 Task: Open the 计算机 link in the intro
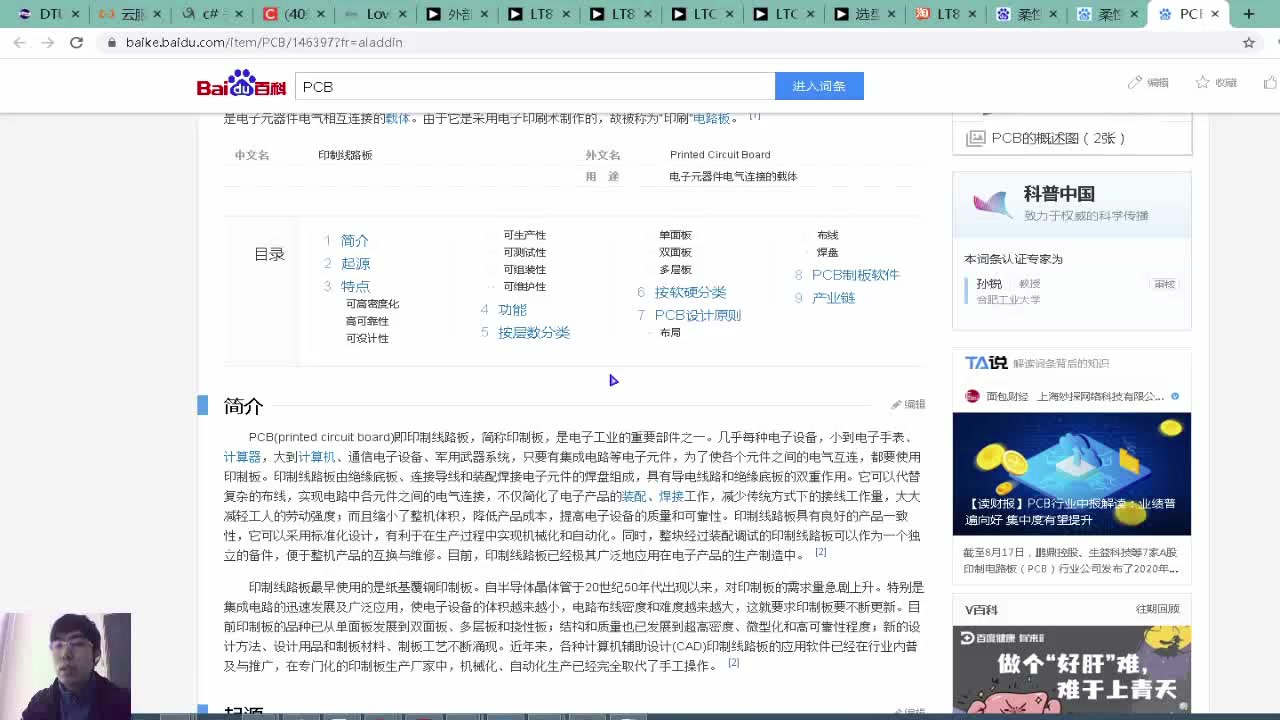click(317, 457)
